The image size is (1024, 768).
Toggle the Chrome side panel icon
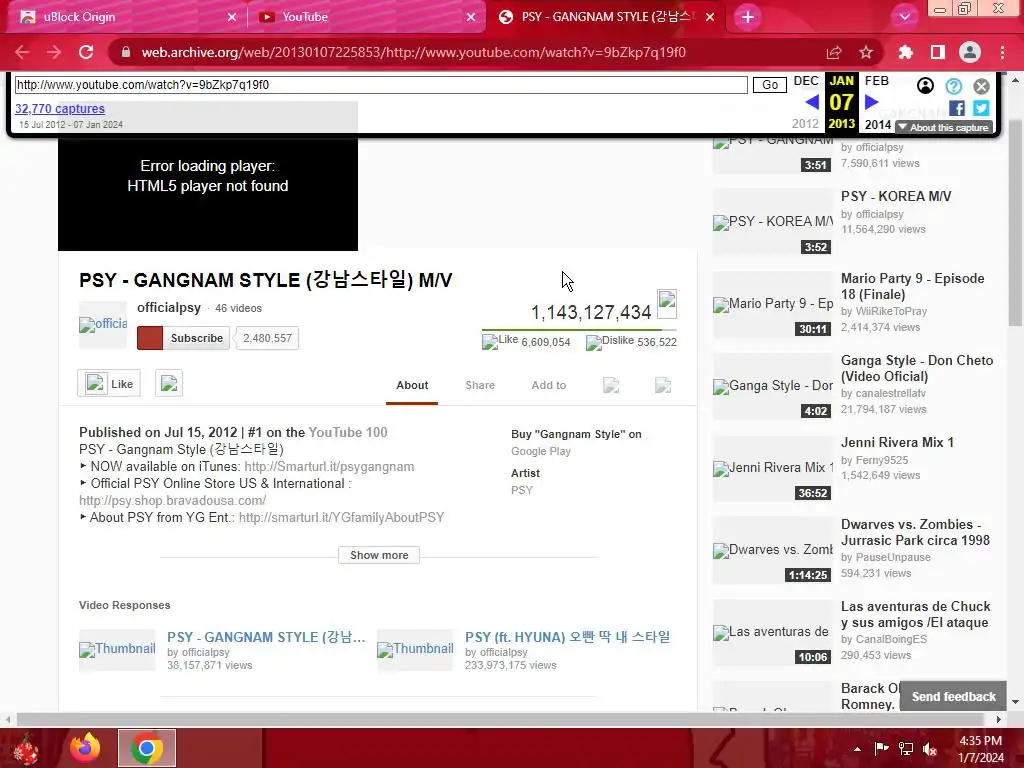click(938, 52)
